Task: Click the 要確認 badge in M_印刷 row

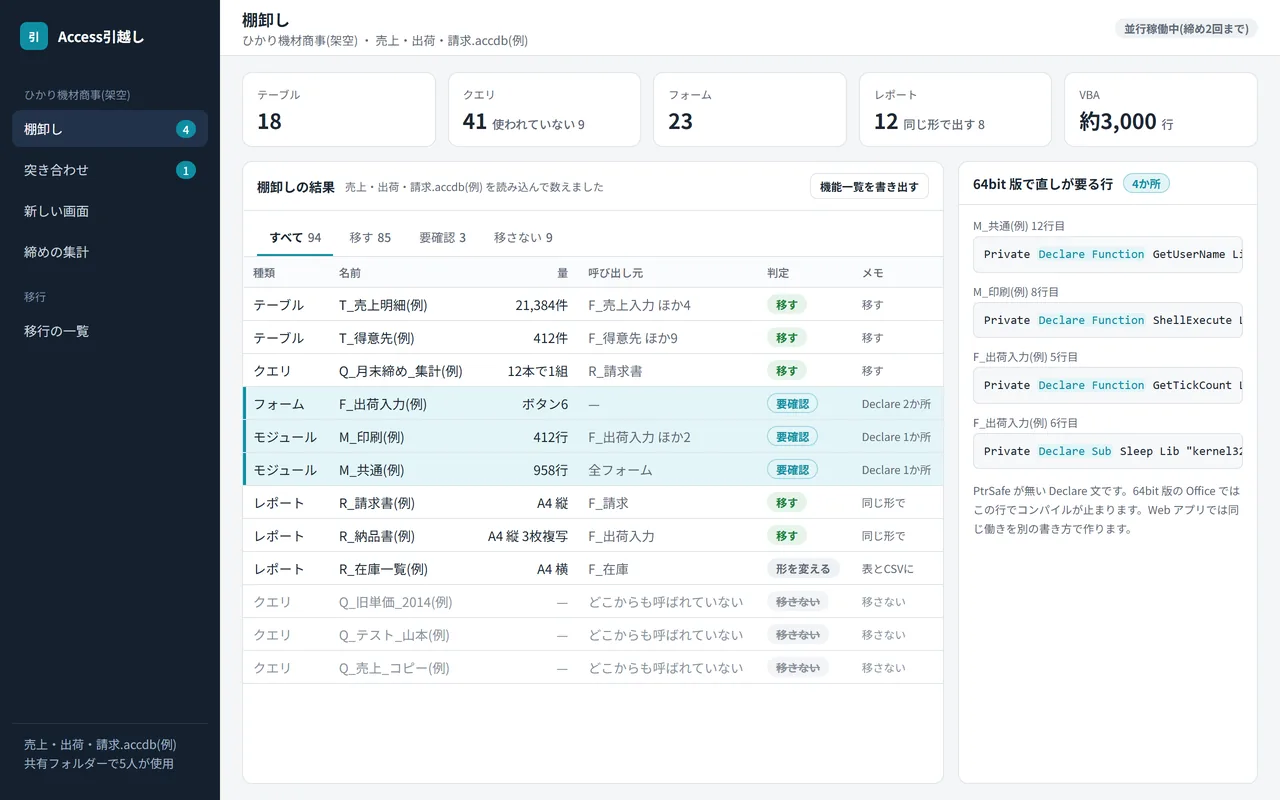Action: point(792,437)
